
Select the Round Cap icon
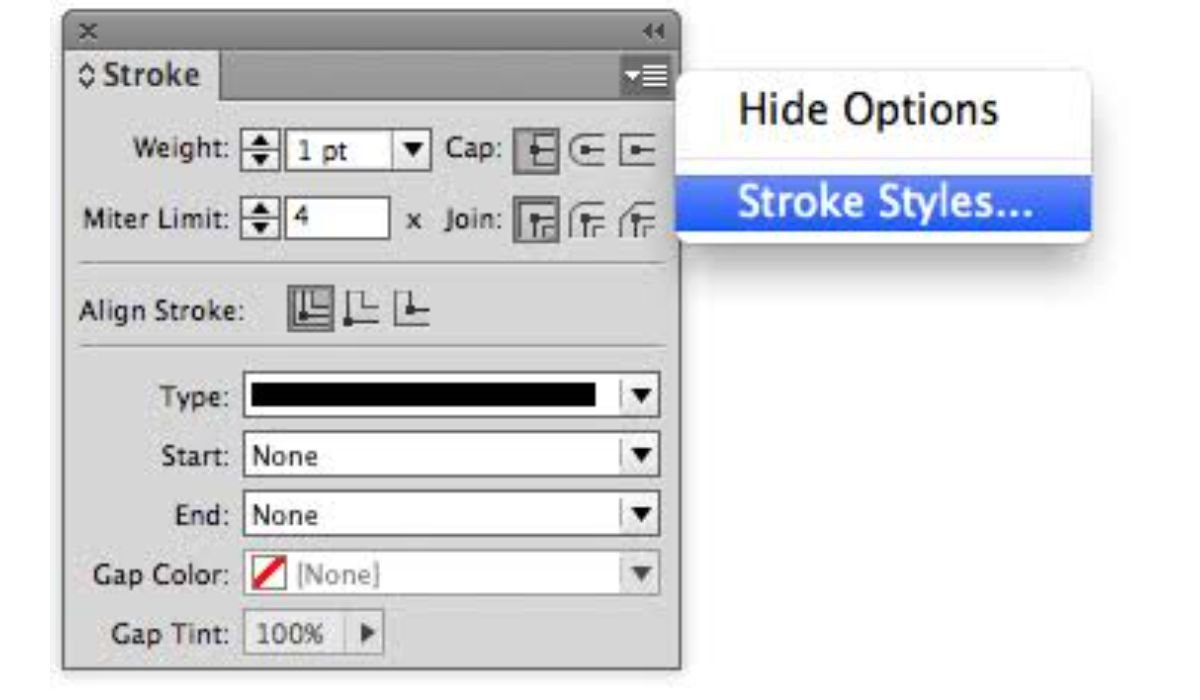tap(583, 150)
